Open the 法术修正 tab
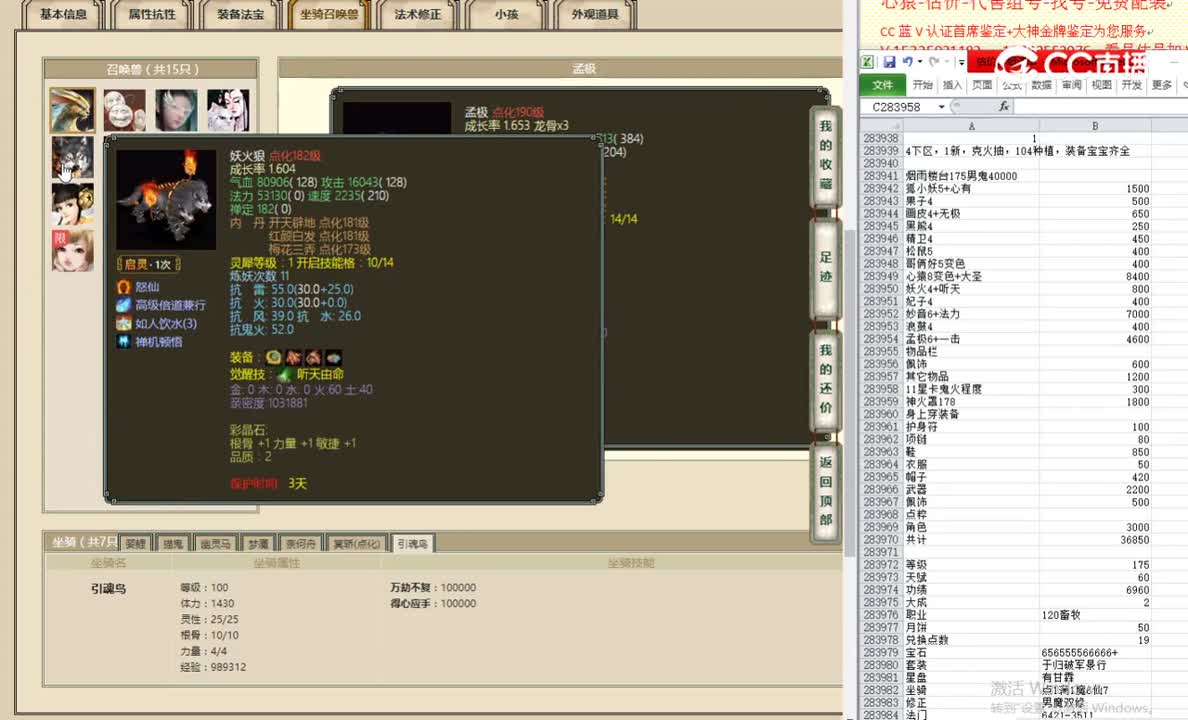Image resolution: width=1188 pixels, height=720 pixels. pyautogui.click(x=418, y=14)
